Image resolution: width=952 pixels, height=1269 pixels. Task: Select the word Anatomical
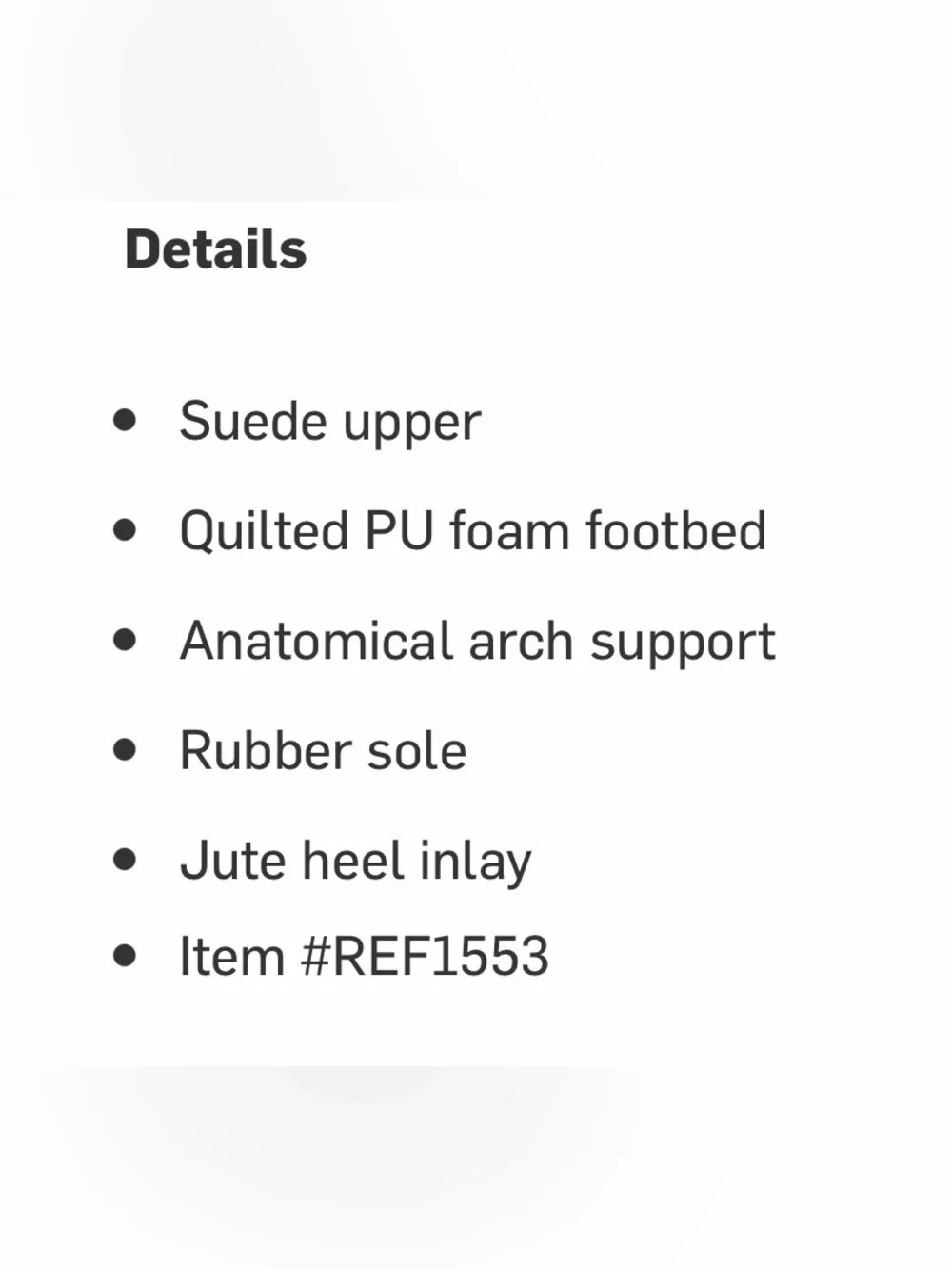tap(316, 641)
